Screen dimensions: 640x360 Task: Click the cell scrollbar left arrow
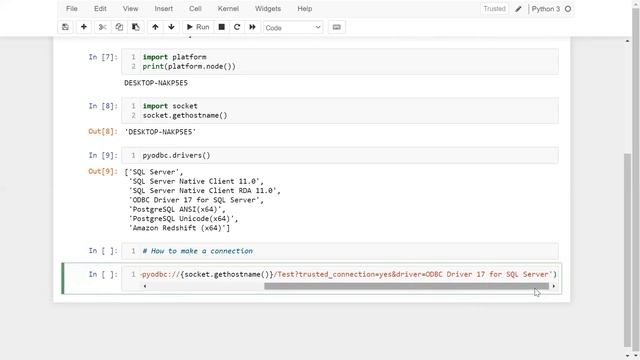[145, 286]
